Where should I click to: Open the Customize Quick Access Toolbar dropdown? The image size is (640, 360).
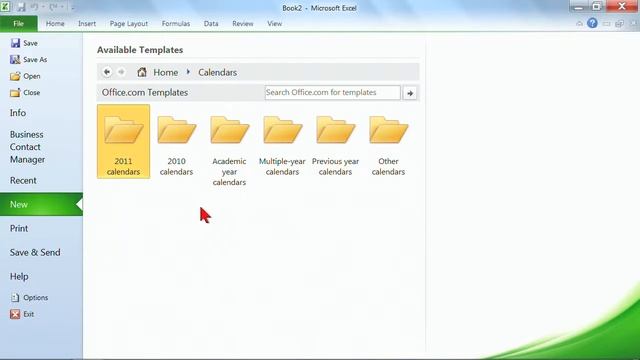coord(73,7)
